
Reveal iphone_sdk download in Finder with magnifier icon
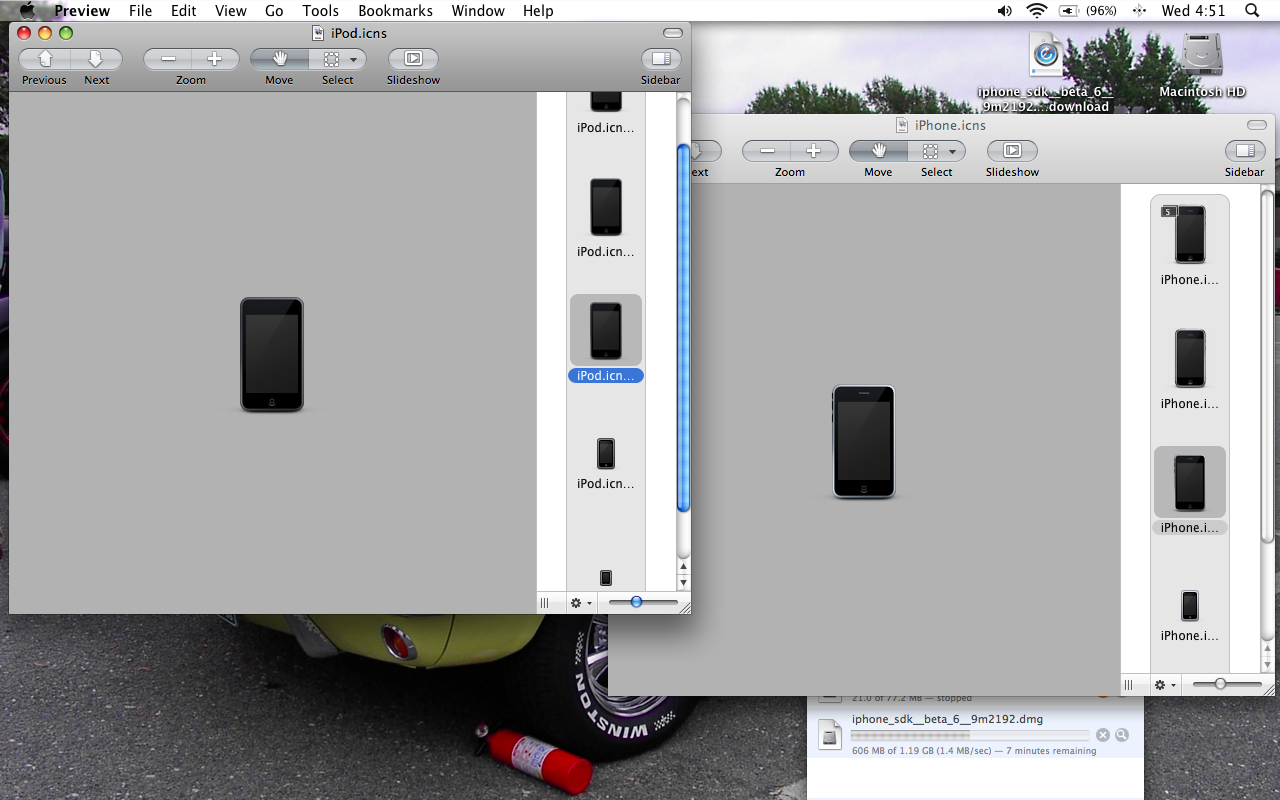coord(1122,735)
